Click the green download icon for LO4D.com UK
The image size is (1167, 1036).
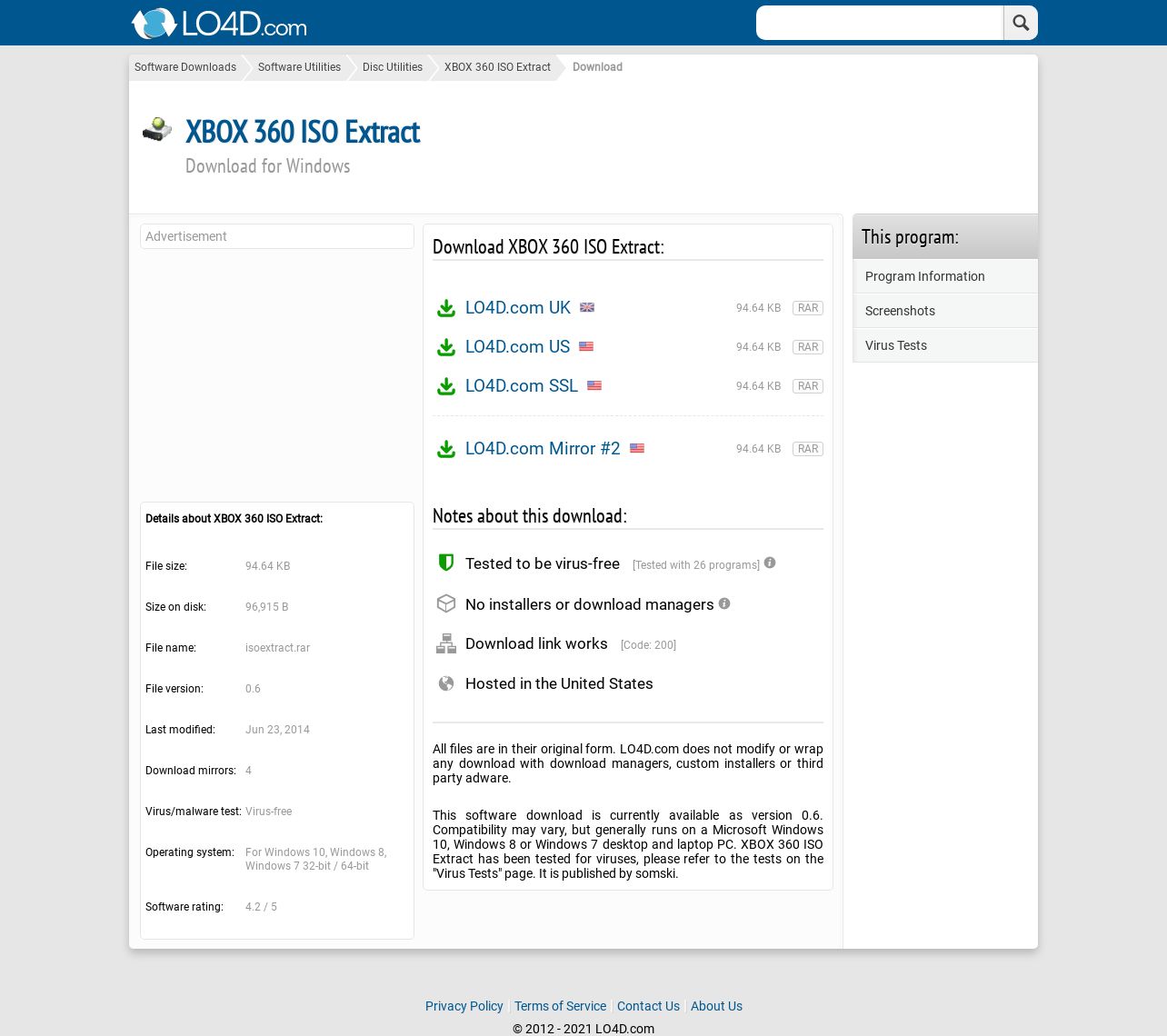(x=446, y=308)
